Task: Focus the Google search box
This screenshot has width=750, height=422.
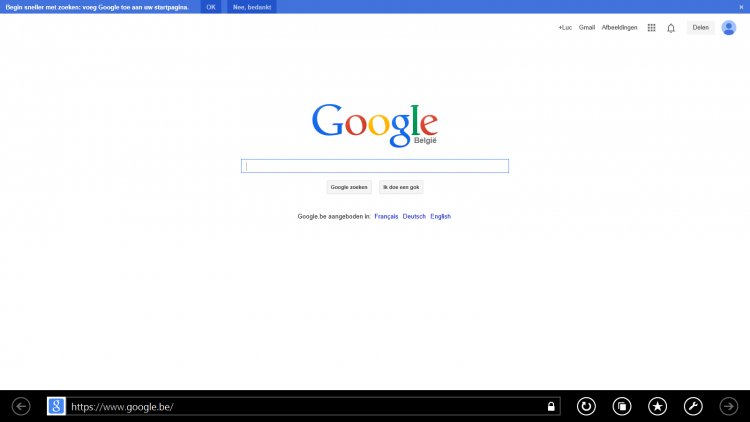Action: (x=375, y=166)
